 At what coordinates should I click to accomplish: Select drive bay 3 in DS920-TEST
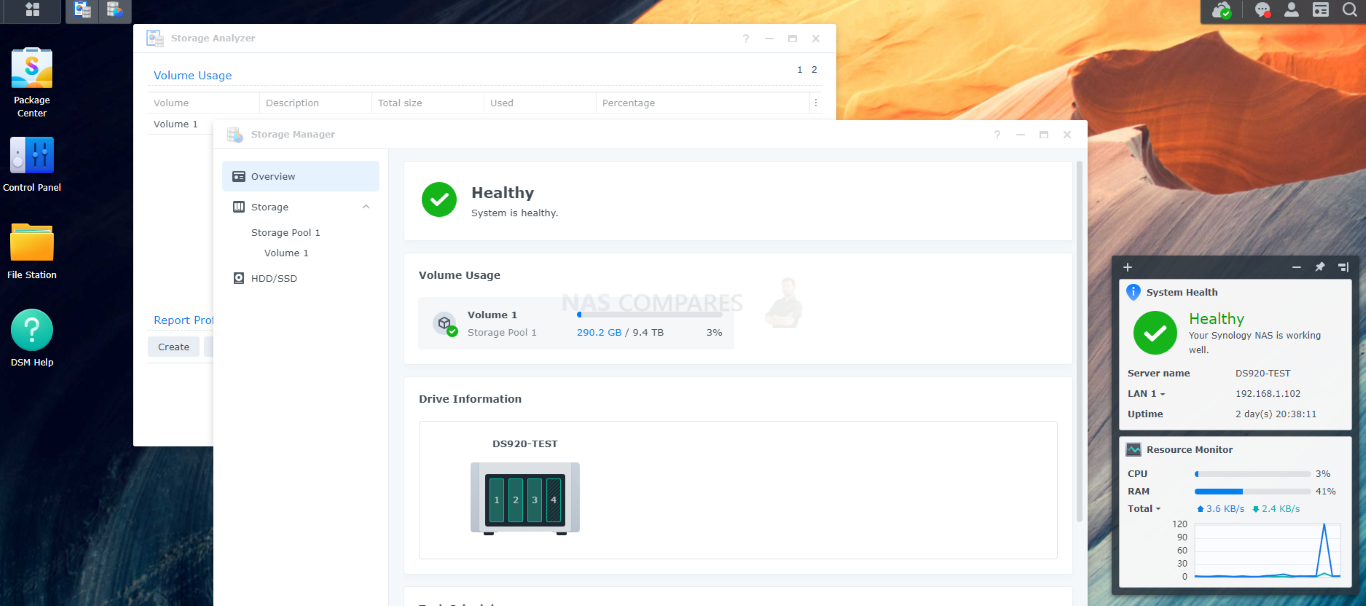(x=535, y=499)
